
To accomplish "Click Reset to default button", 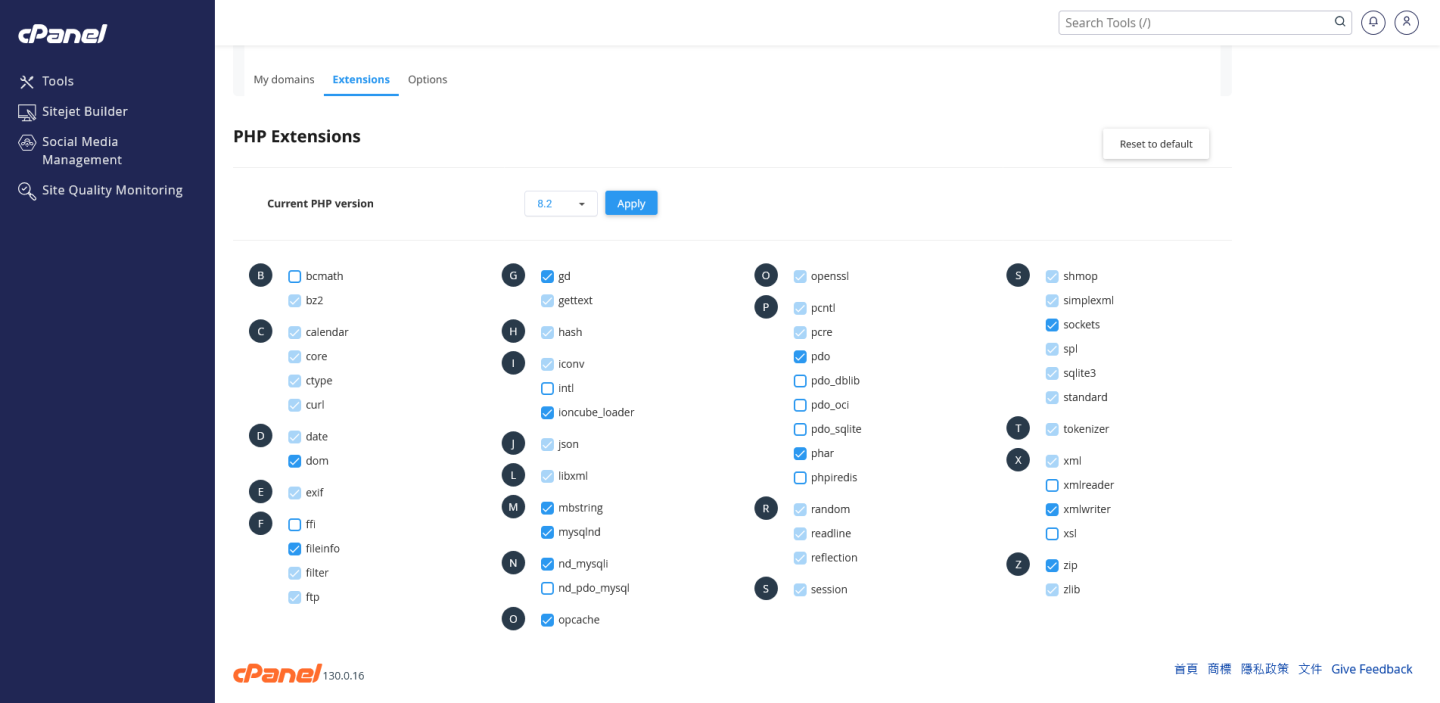I will 1155,144.
